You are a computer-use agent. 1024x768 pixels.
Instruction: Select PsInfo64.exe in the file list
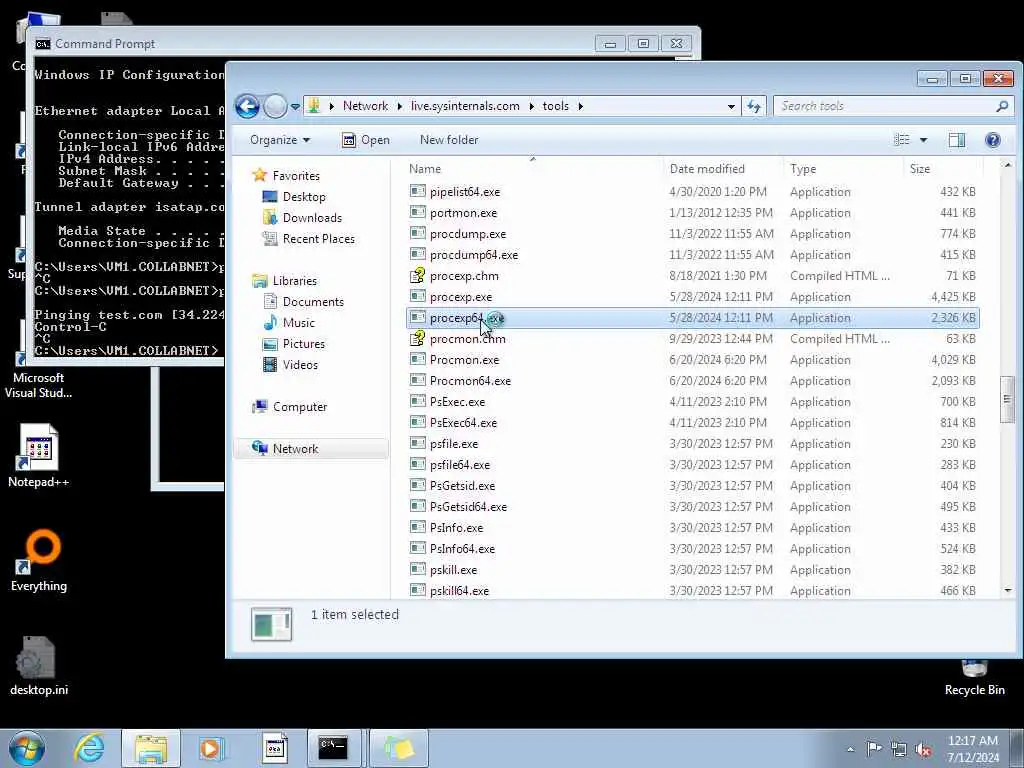(693, 549)
